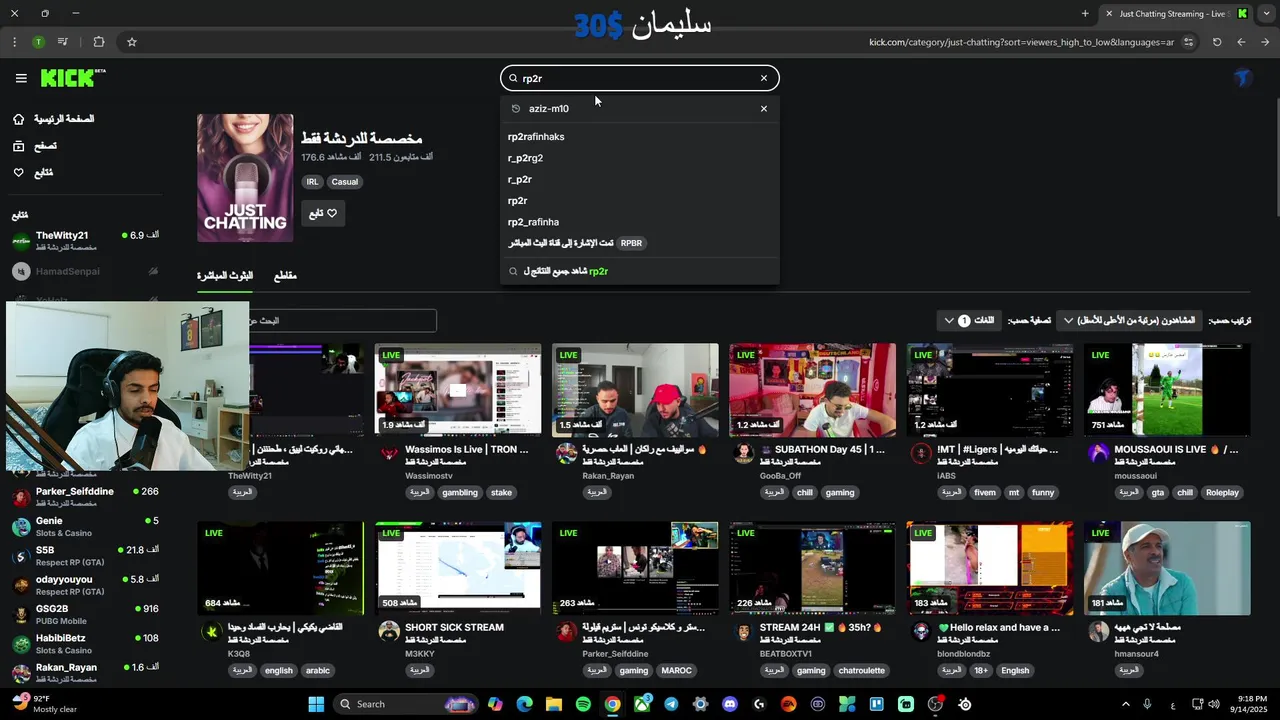Open HamadSenpai channel in sidebar

[x=85, y=271]
